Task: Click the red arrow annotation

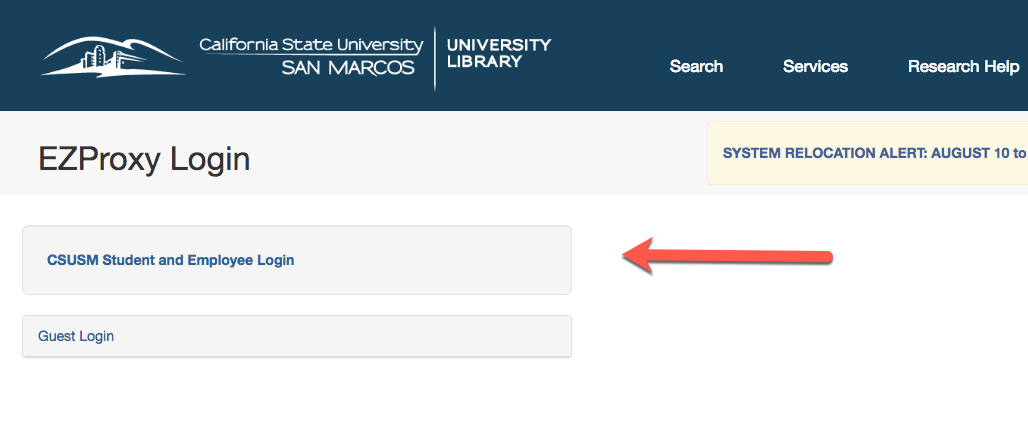Action: click(x=727, y=256)
